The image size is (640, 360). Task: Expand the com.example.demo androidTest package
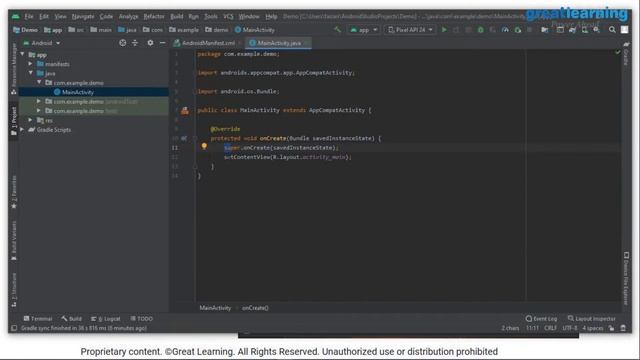[x=39, y=101]
